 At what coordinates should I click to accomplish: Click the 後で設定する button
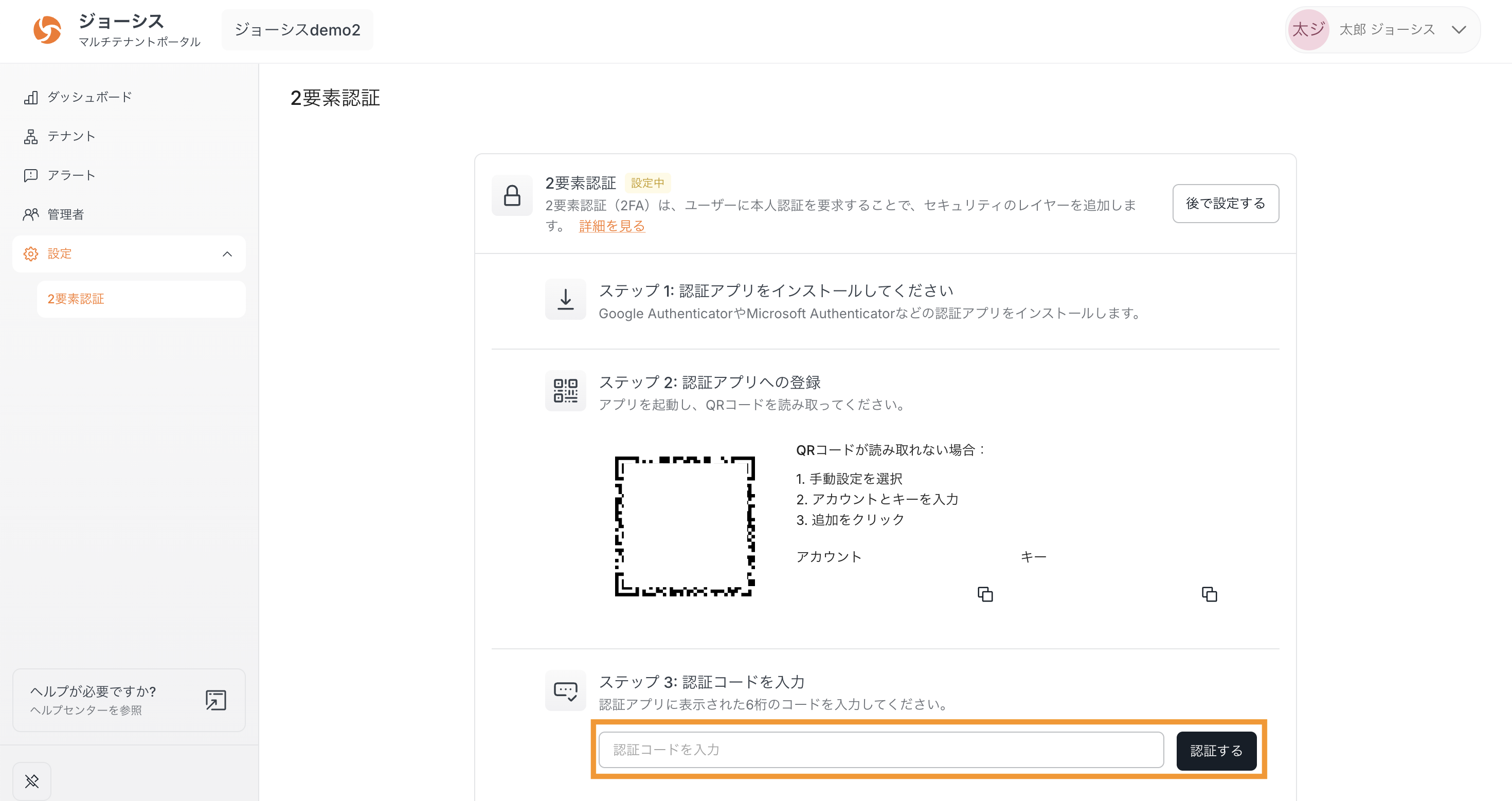pos(1226,203)
